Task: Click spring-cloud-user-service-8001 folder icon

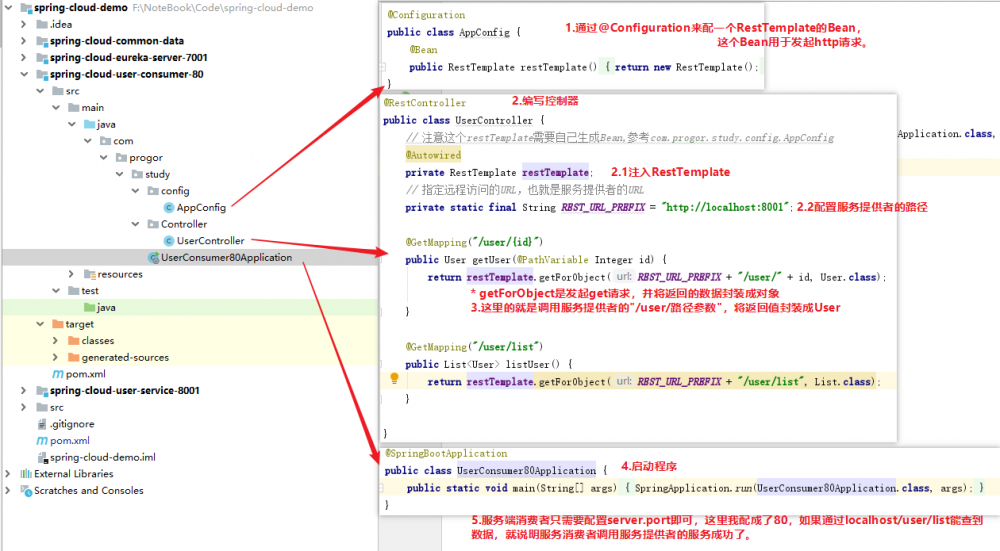Action: pyautogui.click(x=42, y=390)
